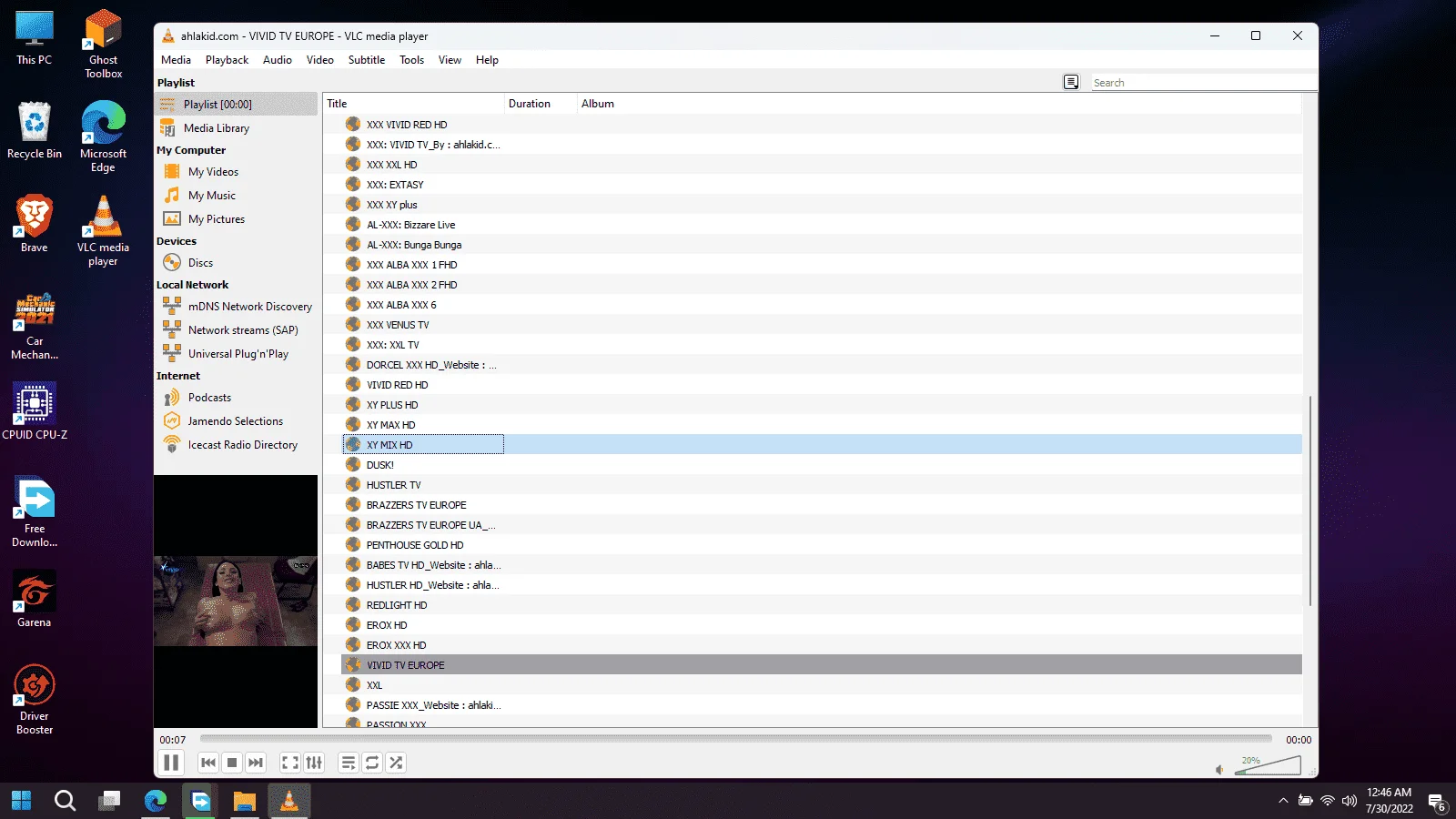Toggle the playlist view button
This screenshot has width=1456, height=819.
349,763
